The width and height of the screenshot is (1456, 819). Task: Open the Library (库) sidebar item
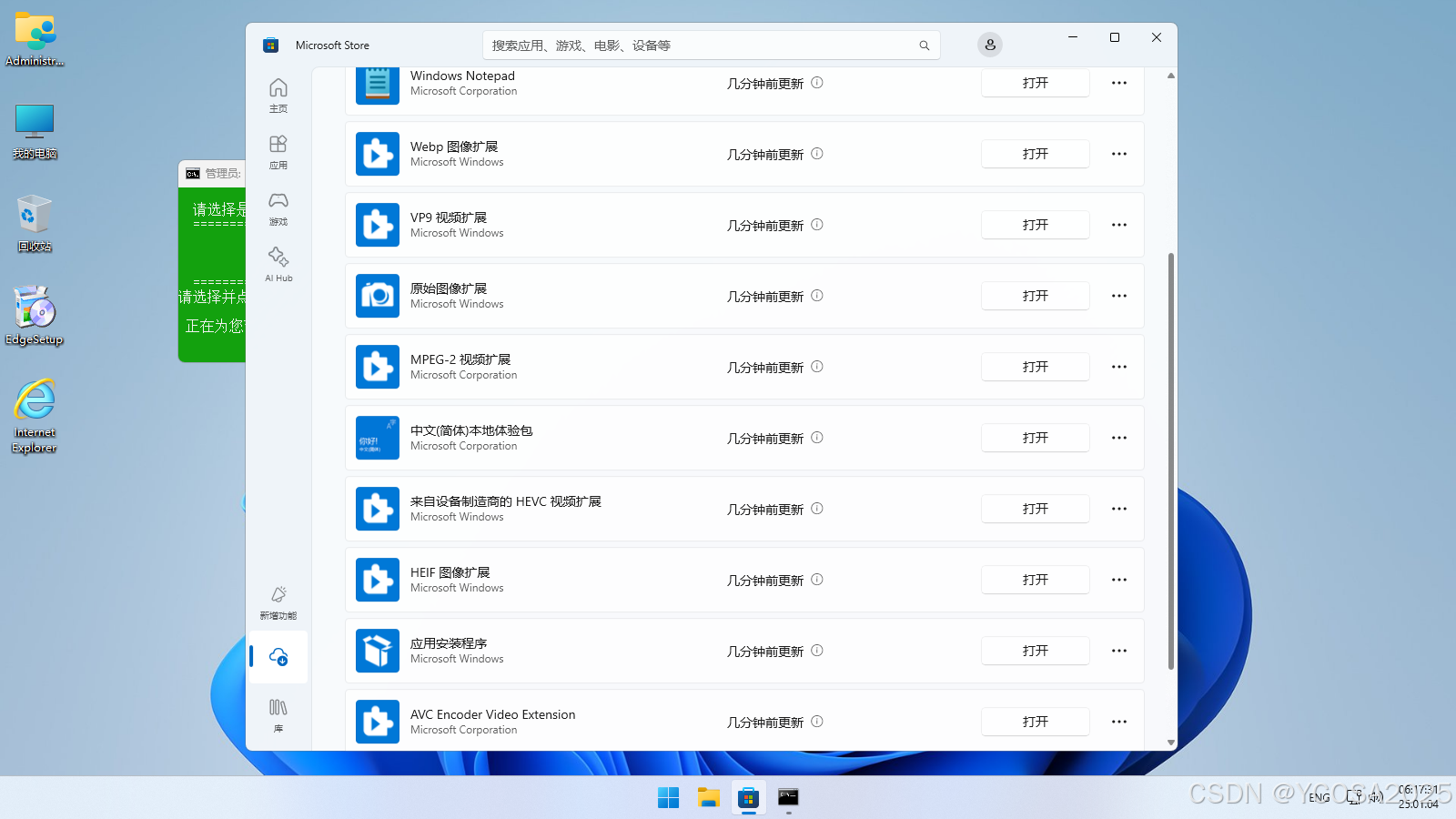point(278,715)
